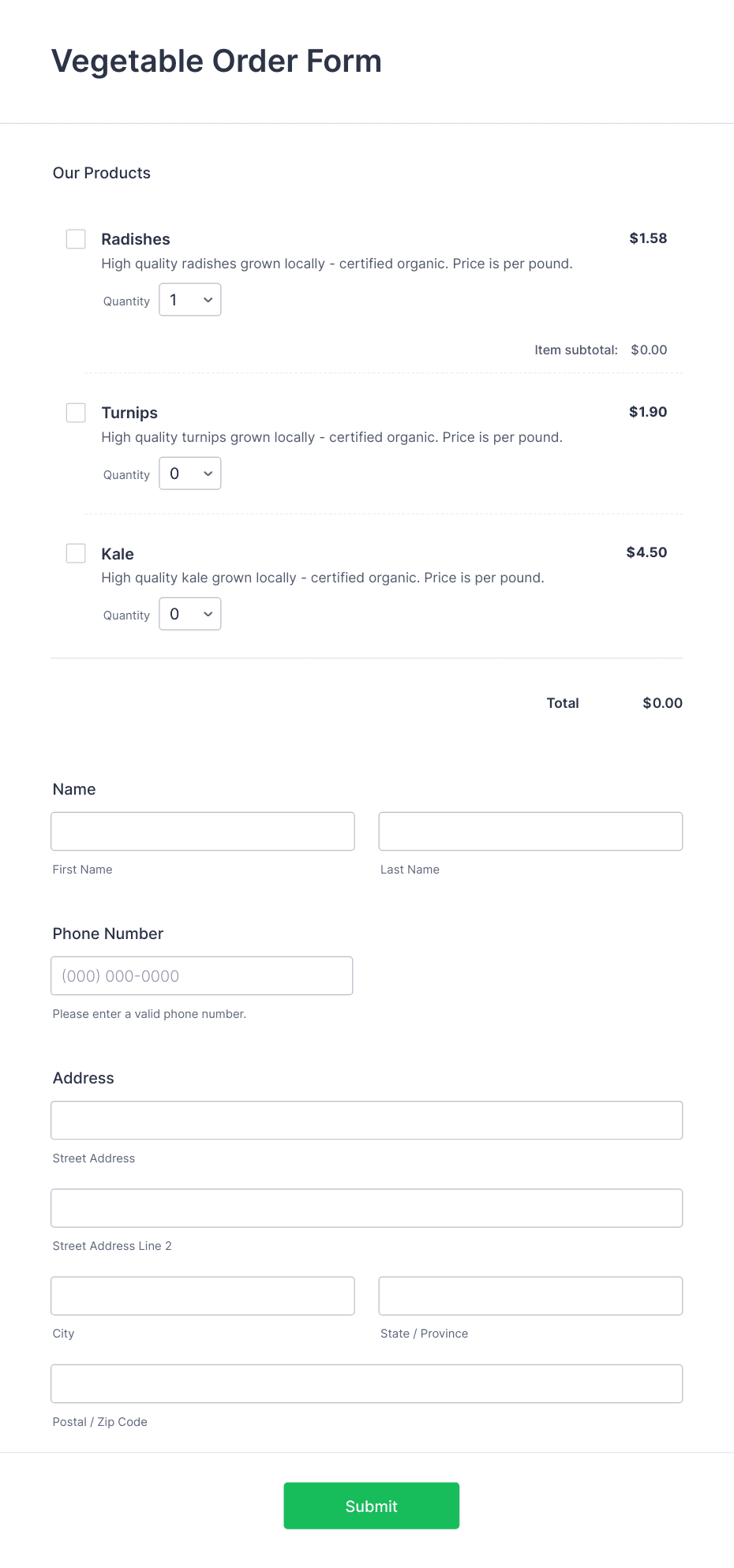This screenshot has width=734, height=1568.
Task: Click the Radishes quantity chevron arrow
Action: [208, 300]
